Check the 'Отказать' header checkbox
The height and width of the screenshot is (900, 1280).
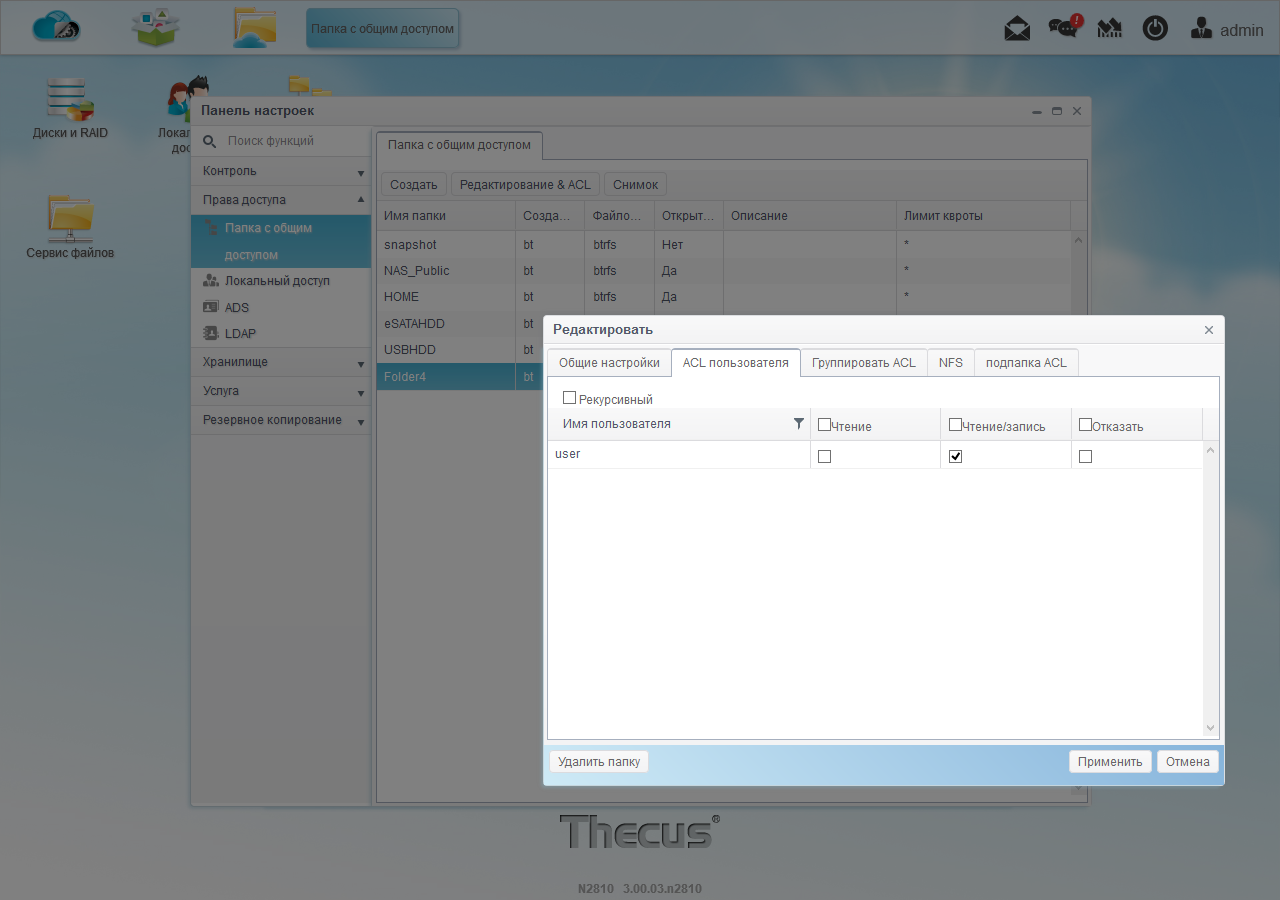click(x=1085, y=424)
